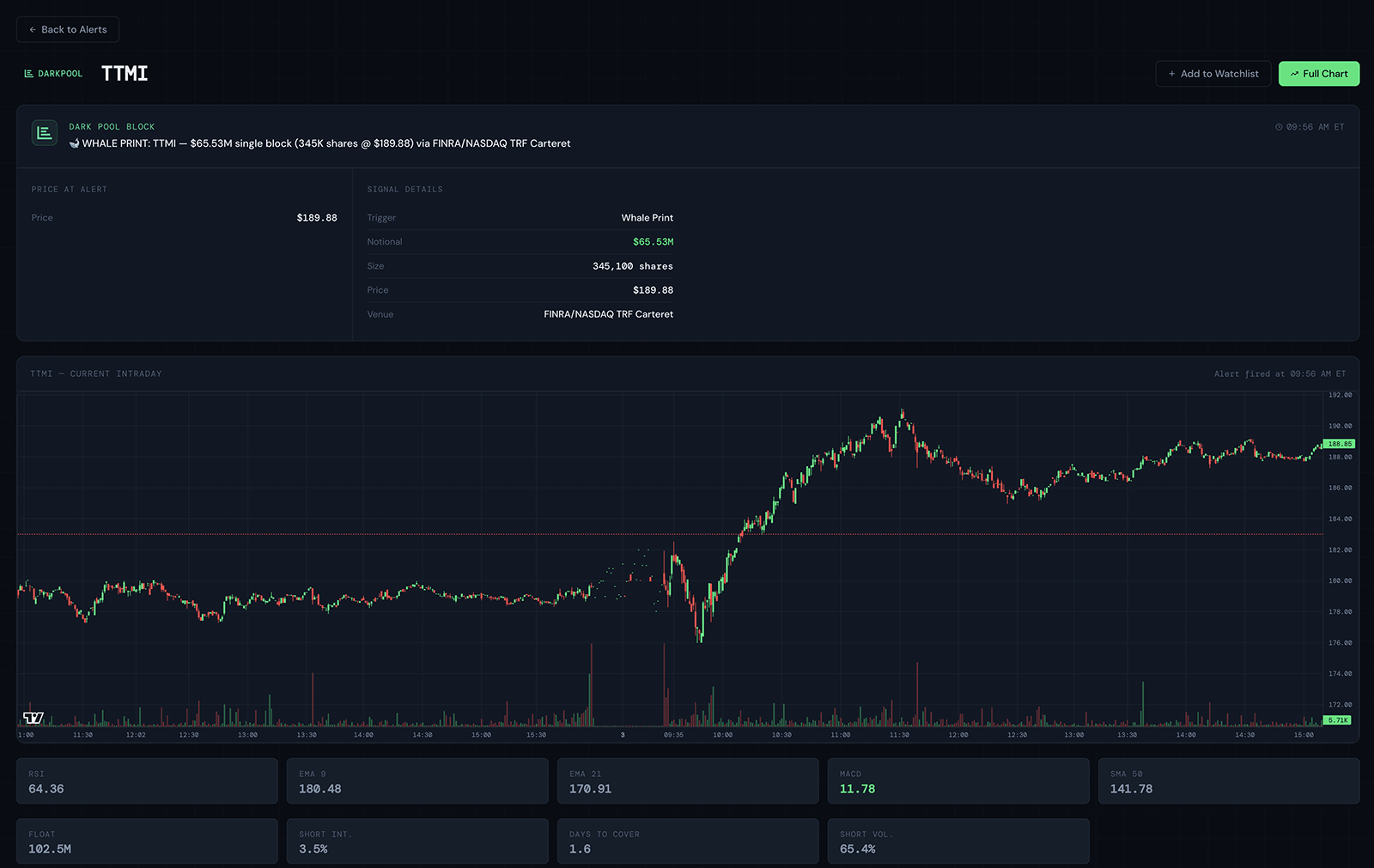Click the RSI 64.36 card

(147, 781)
